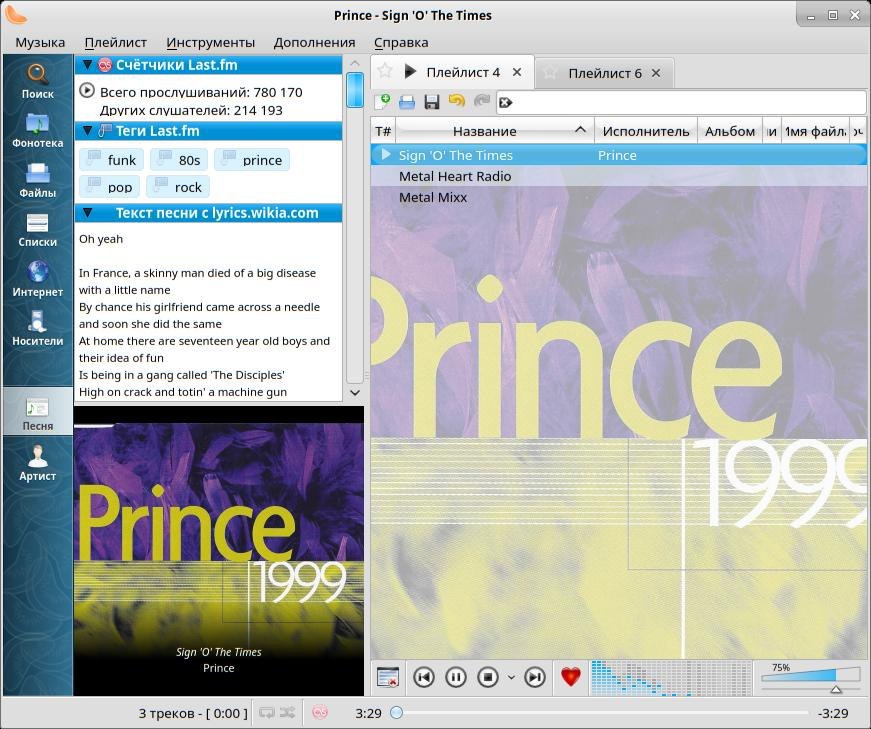Click the Имя файла column header
871x729 pixels.
coord(815,132)
